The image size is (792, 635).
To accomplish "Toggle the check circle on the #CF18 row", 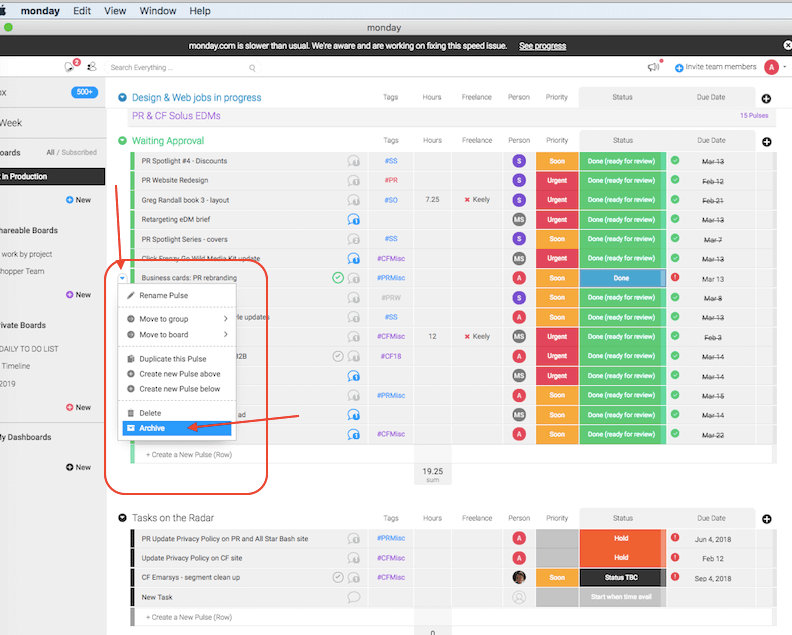I will [x=338, y=357].
